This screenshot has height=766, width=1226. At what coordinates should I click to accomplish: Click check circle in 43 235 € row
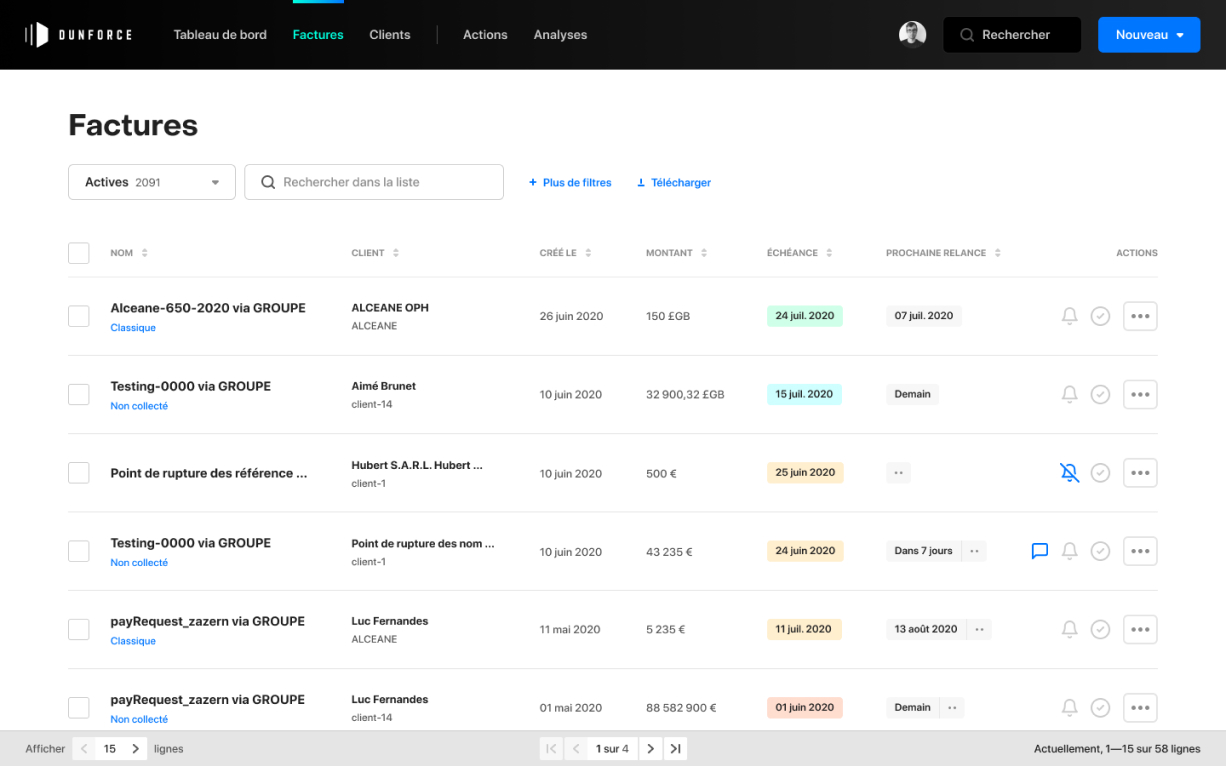click(x=1100, y=551)
